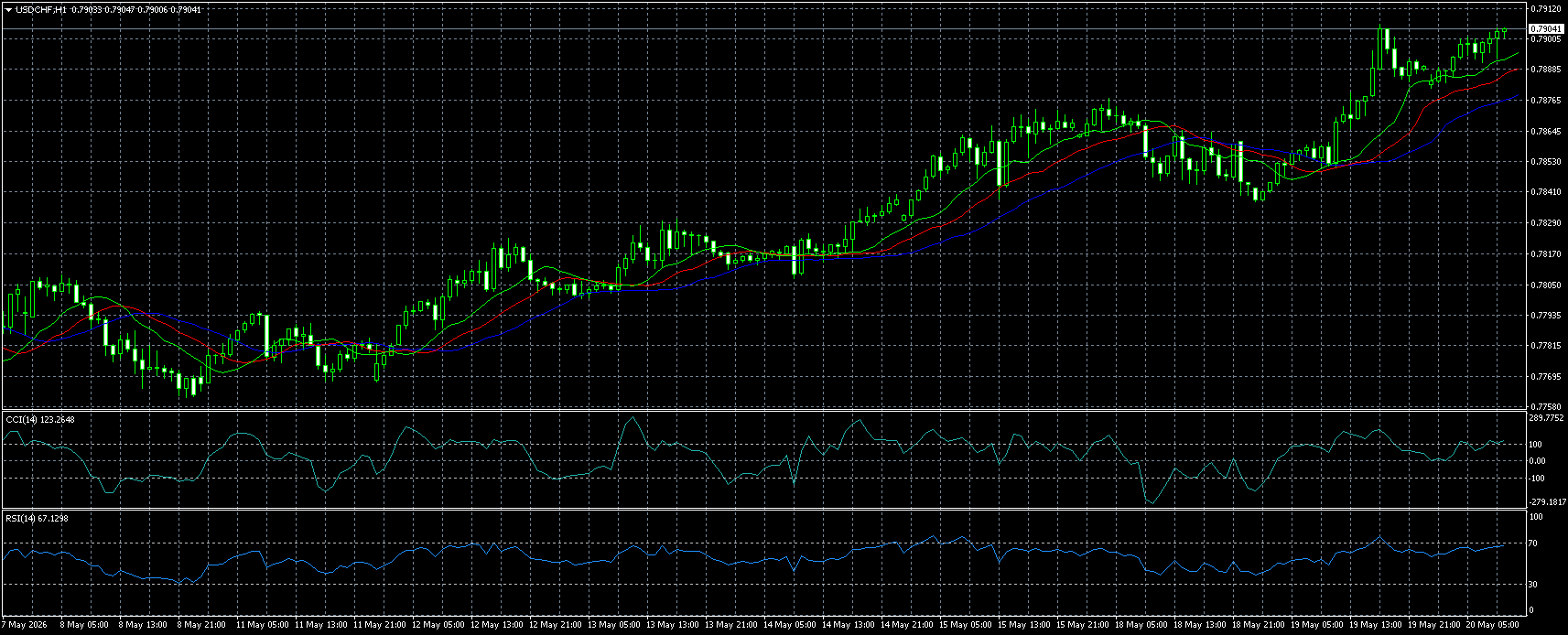Viewport: 1568px width, 635px height.
Task: Click the 13 May 13:00 time label
Action: tap(673, 625)
